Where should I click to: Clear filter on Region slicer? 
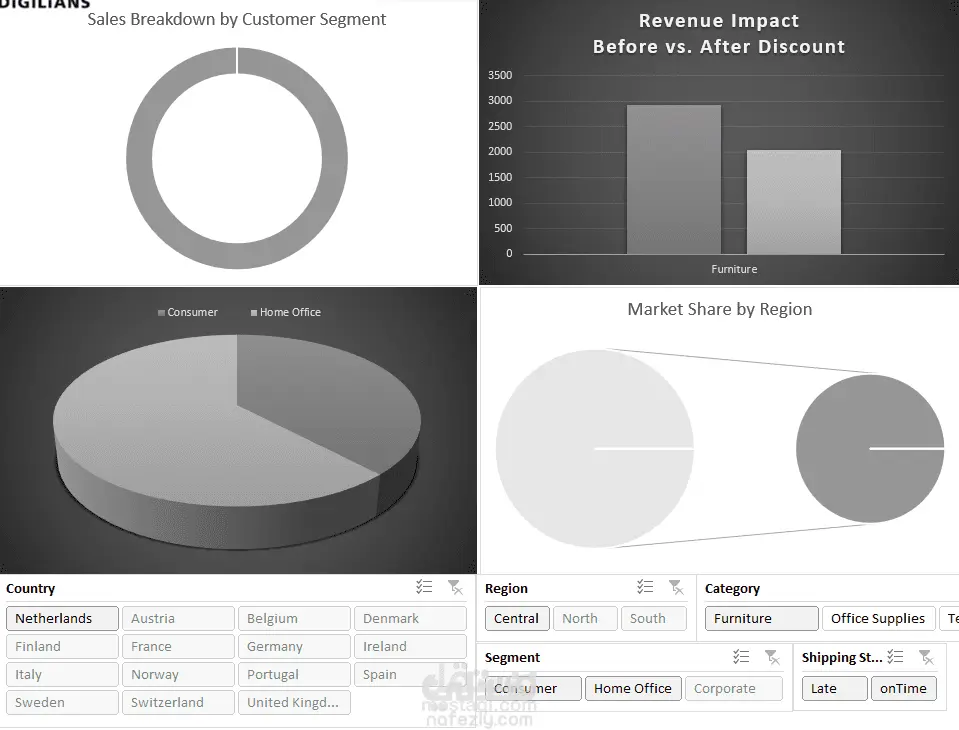click(x=676, y=587)
